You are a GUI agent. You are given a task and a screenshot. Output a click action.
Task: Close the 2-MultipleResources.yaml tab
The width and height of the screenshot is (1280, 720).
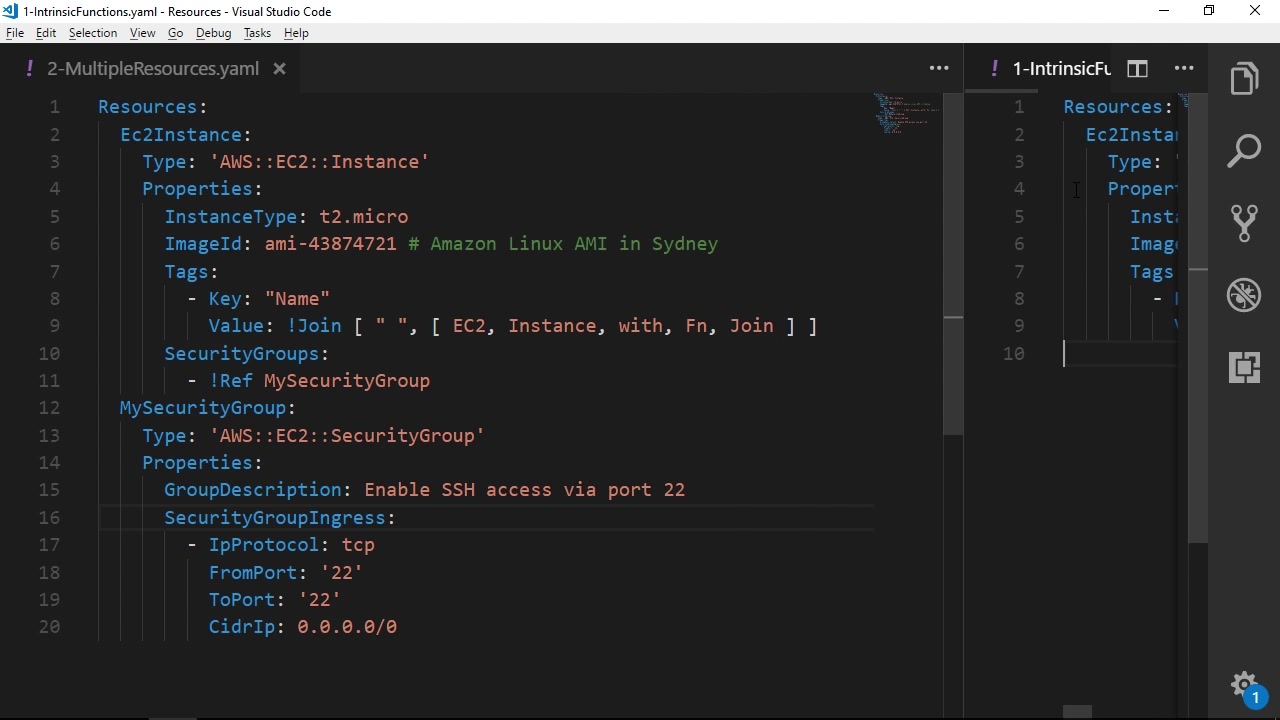pyautogui.click(x=280, y=69)
